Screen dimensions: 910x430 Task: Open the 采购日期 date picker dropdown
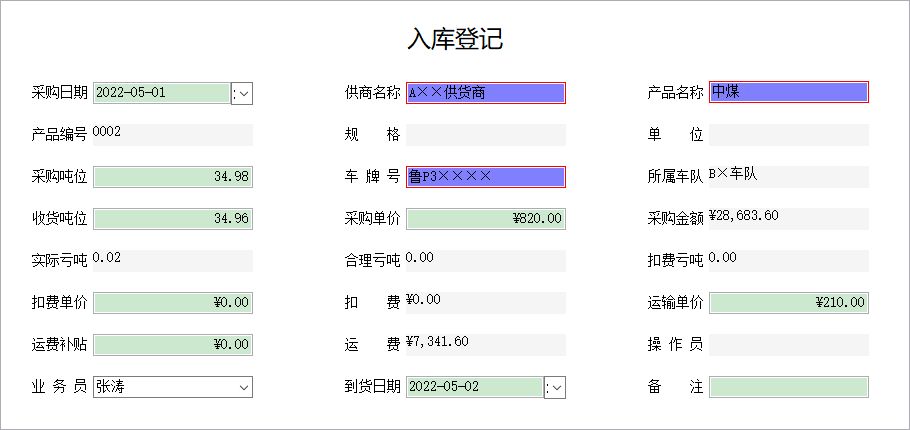pos(242,93)
